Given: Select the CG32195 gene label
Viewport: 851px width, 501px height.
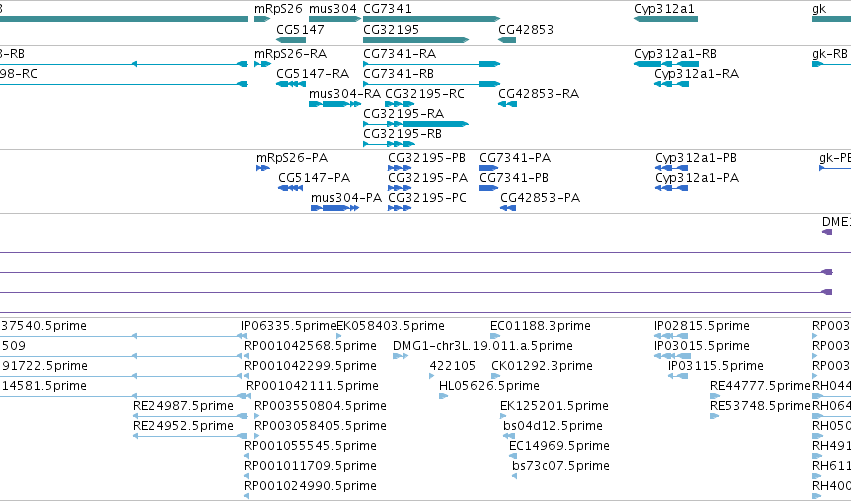Looking at the screenshot, I should 391,29.
